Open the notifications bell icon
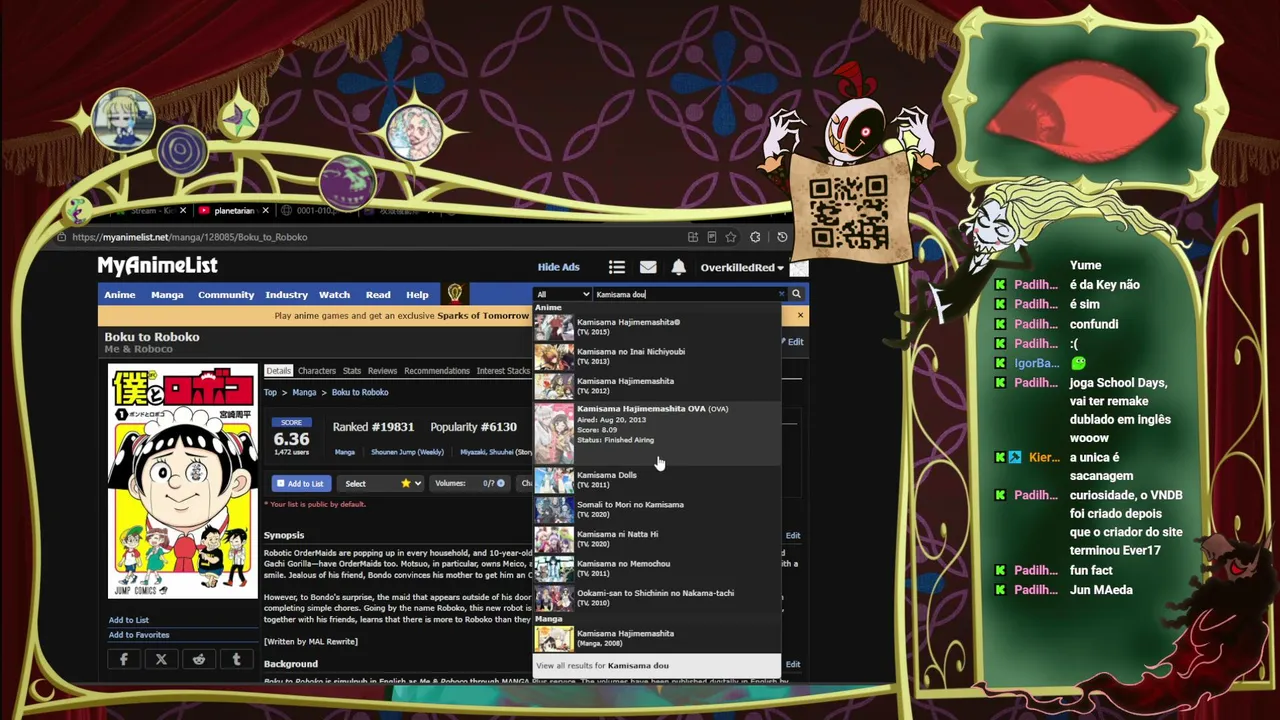This screenshot has width=1280, height=720. click(679, 267)
